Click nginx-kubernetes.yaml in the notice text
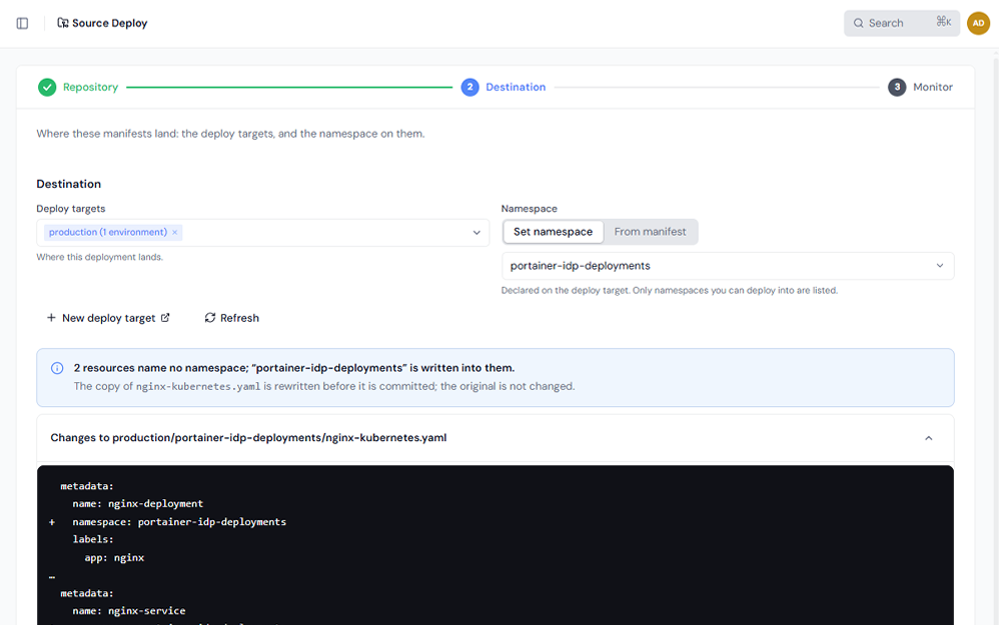This screenshot has height=625, width=1000. pos(198,386)
